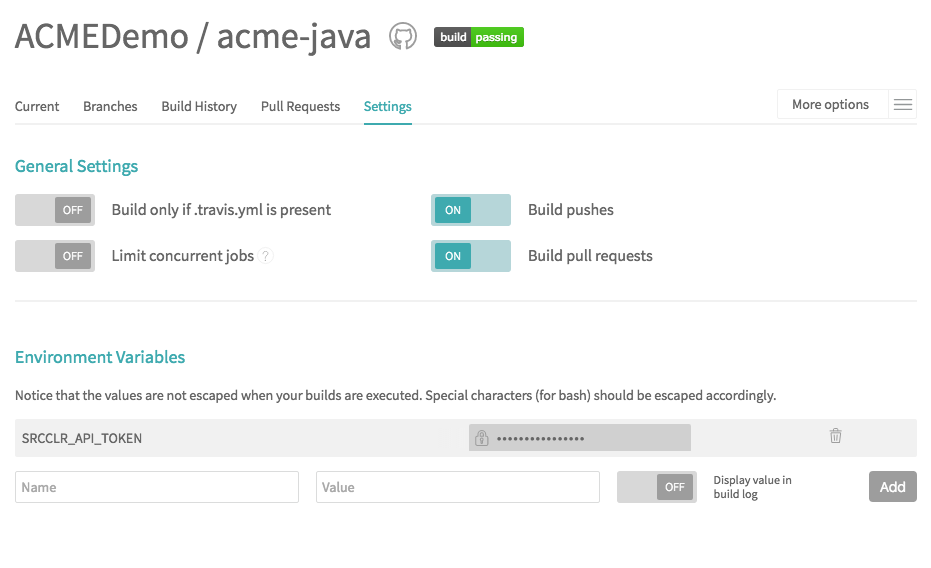931x568 pixels.
Task: Click the Build pushes label
Action: pos(571,210)
